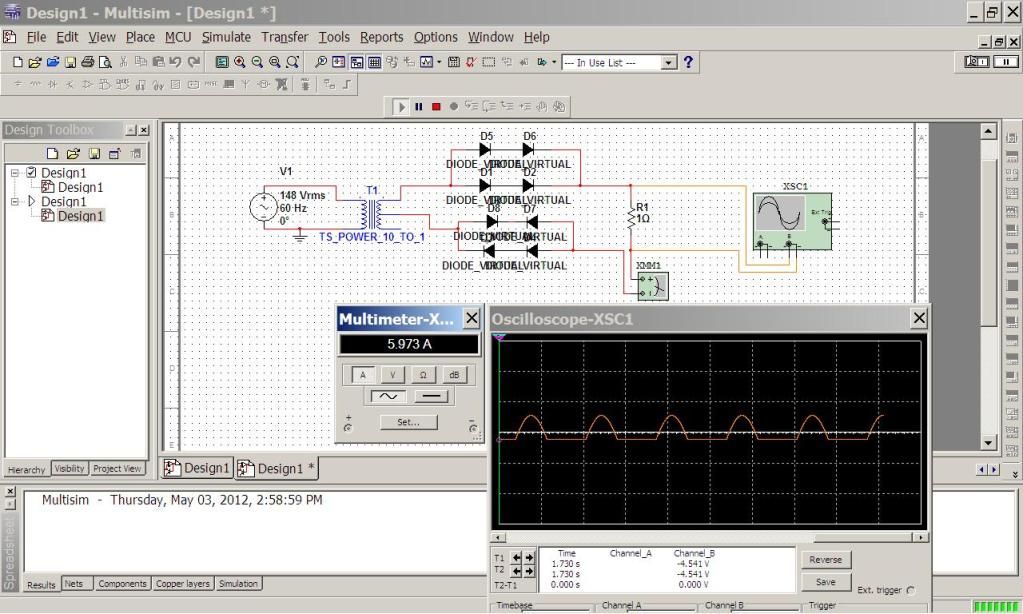Click the simulation run/stop switch at top right

977,61
